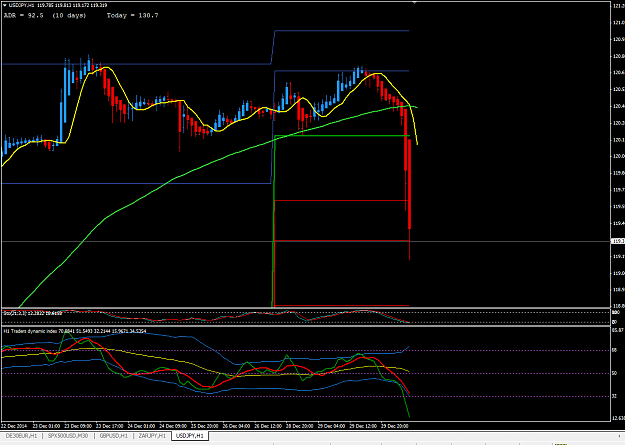This screenshot has width=625, height=445.
Task: Click the 'Today = 130.7' text
Action: coord(132,15)
